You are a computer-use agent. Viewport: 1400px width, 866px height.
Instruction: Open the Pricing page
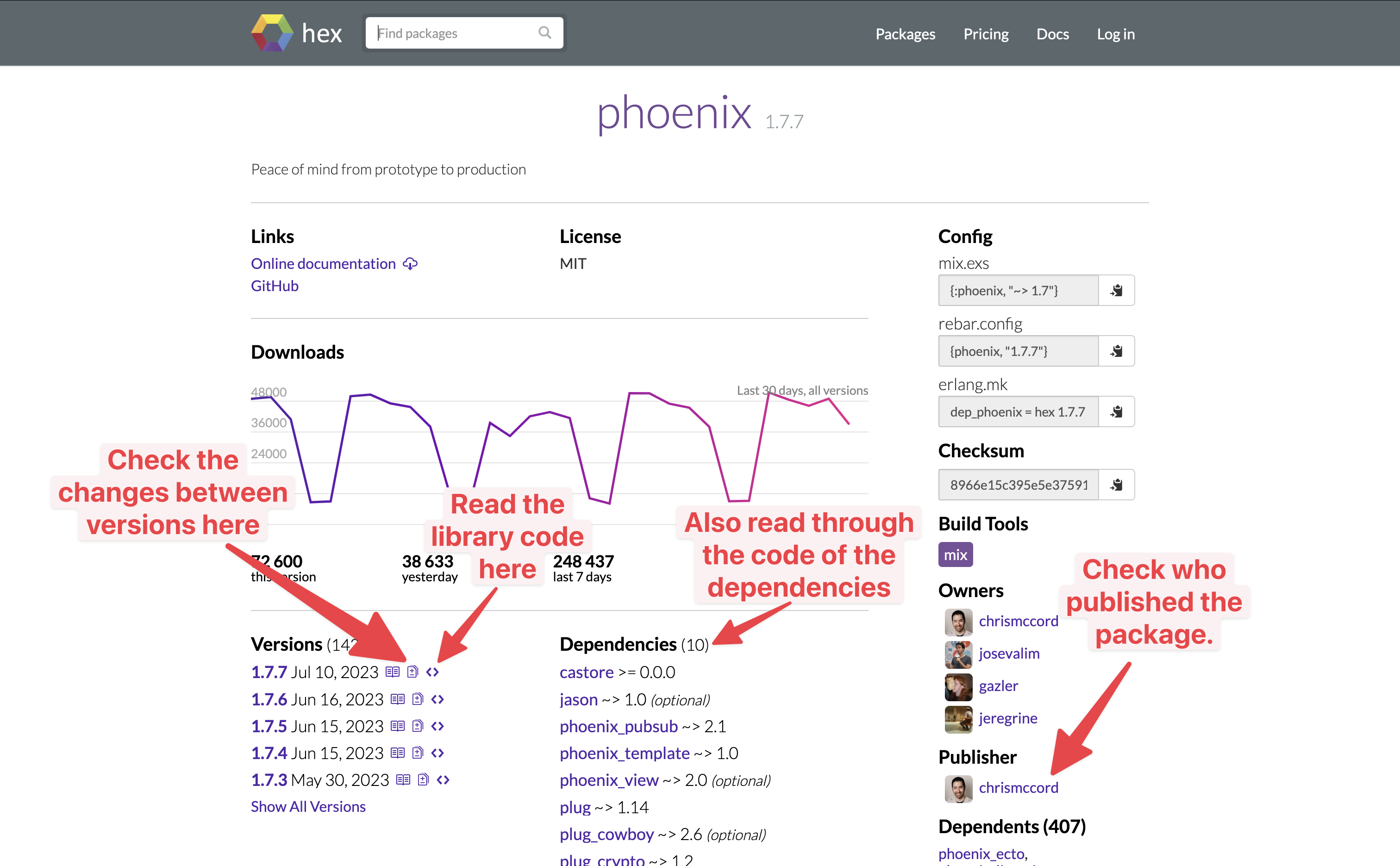(986, 34)
